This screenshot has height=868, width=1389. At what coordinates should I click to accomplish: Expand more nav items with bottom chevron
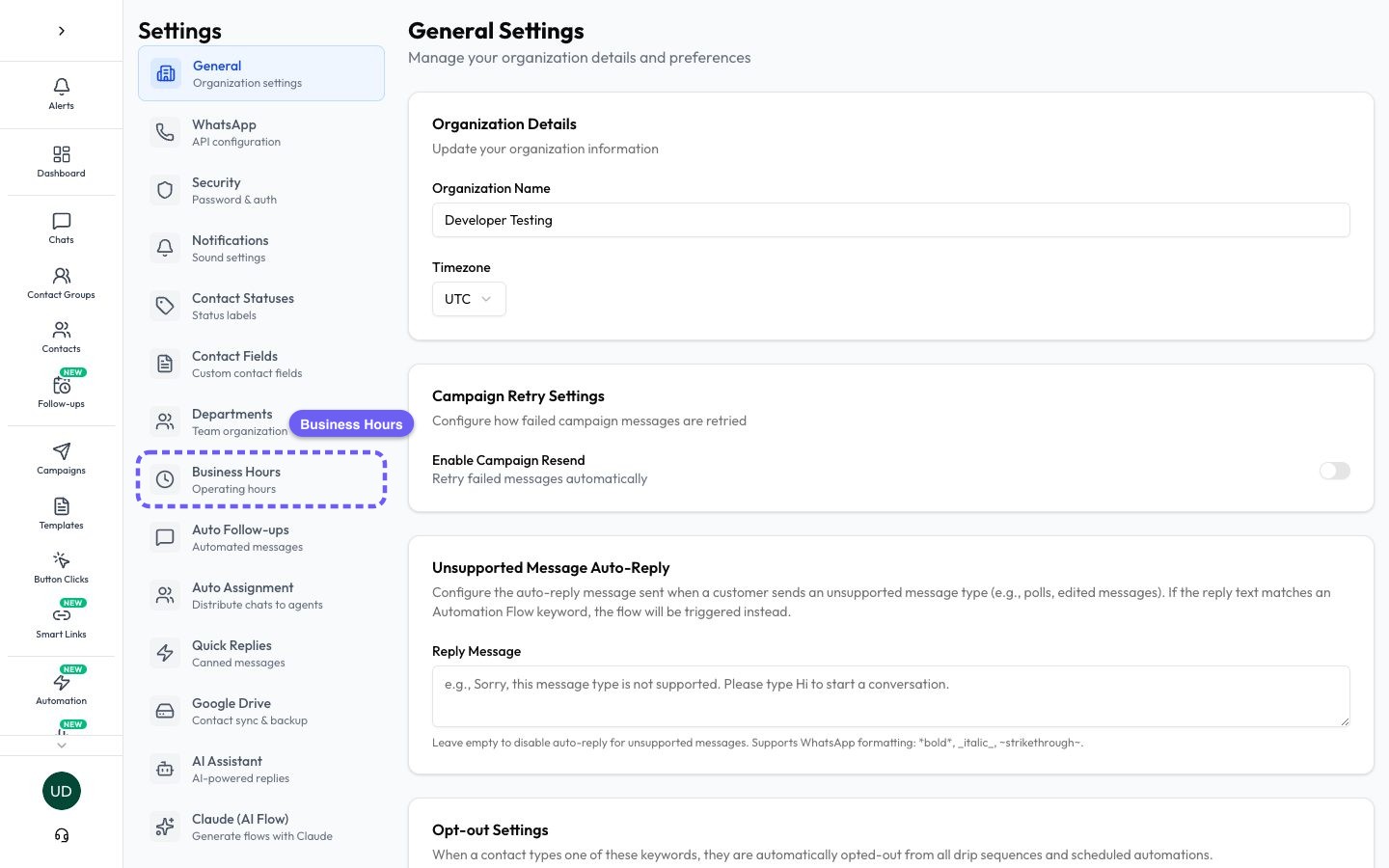tap(61, 746)
